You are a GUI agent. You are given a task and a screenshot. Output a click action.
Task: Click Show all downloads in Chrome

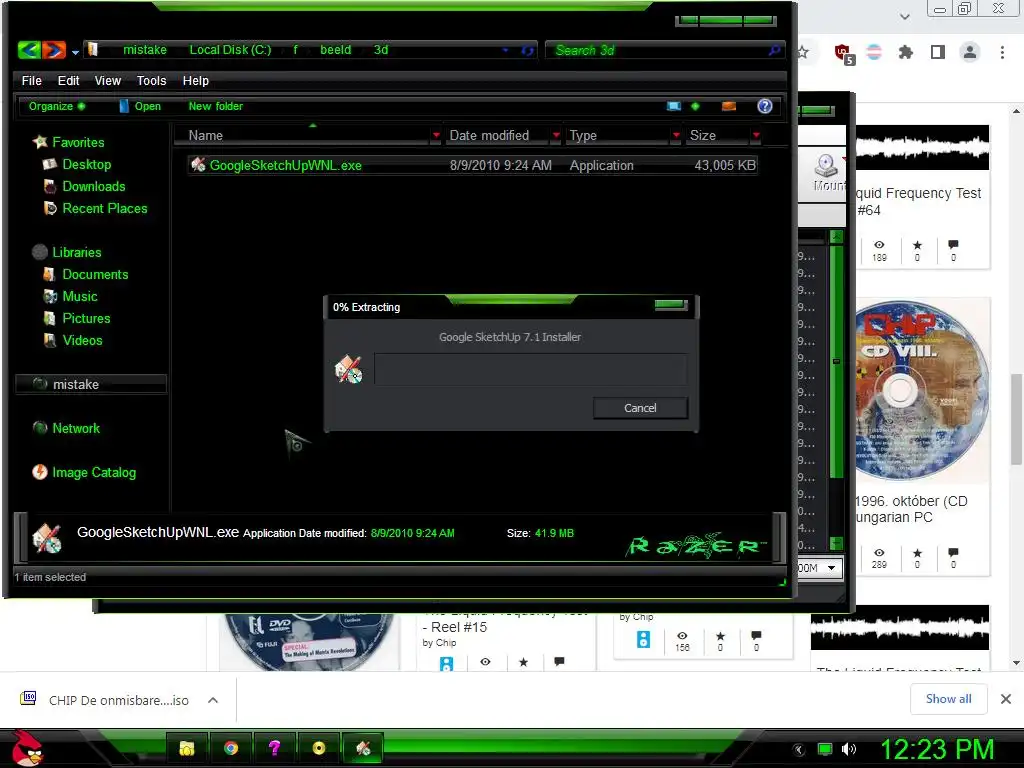point(948,699)
